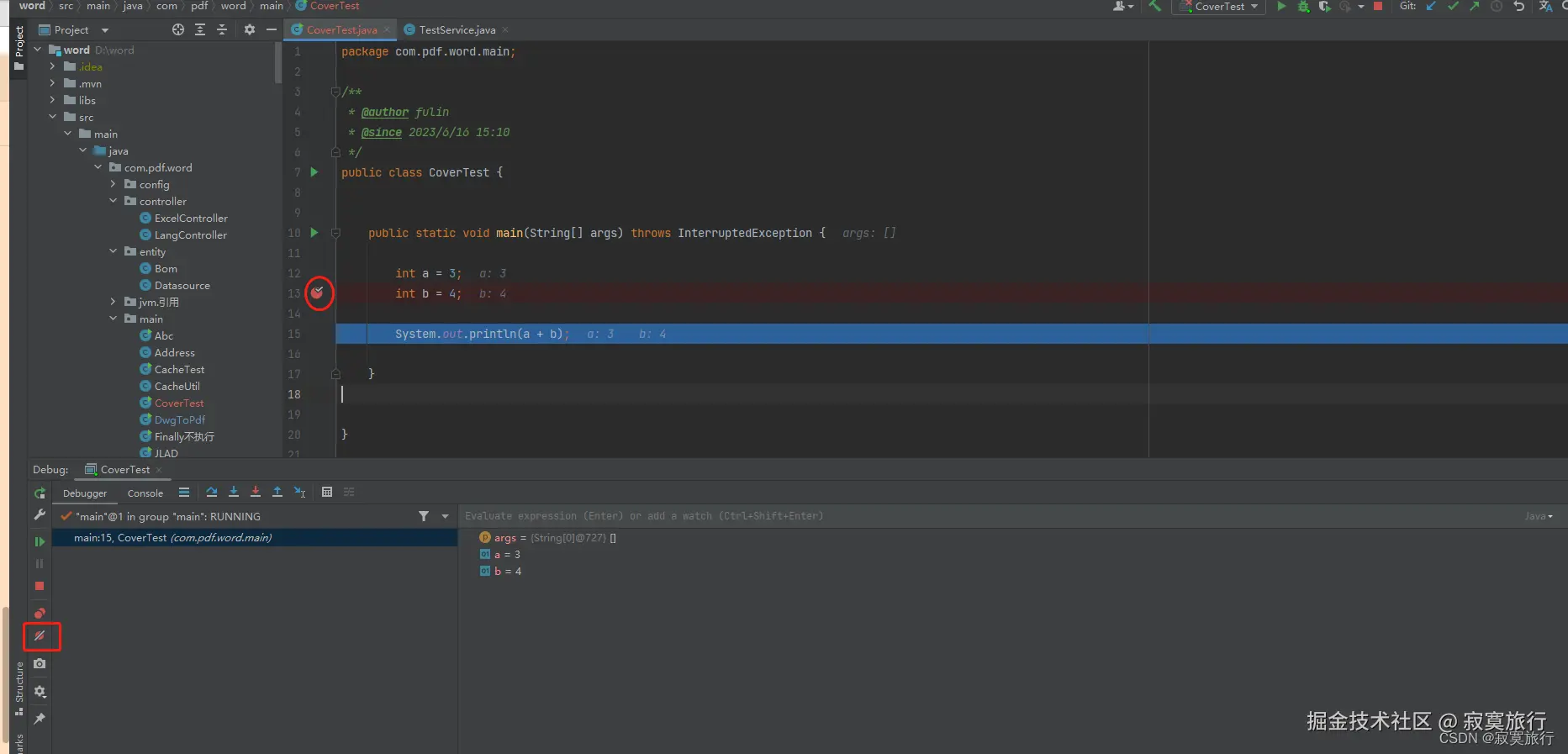Stop debugging with the red square in the debug panel
The image size is (1568, 754).
click(40, 586)
